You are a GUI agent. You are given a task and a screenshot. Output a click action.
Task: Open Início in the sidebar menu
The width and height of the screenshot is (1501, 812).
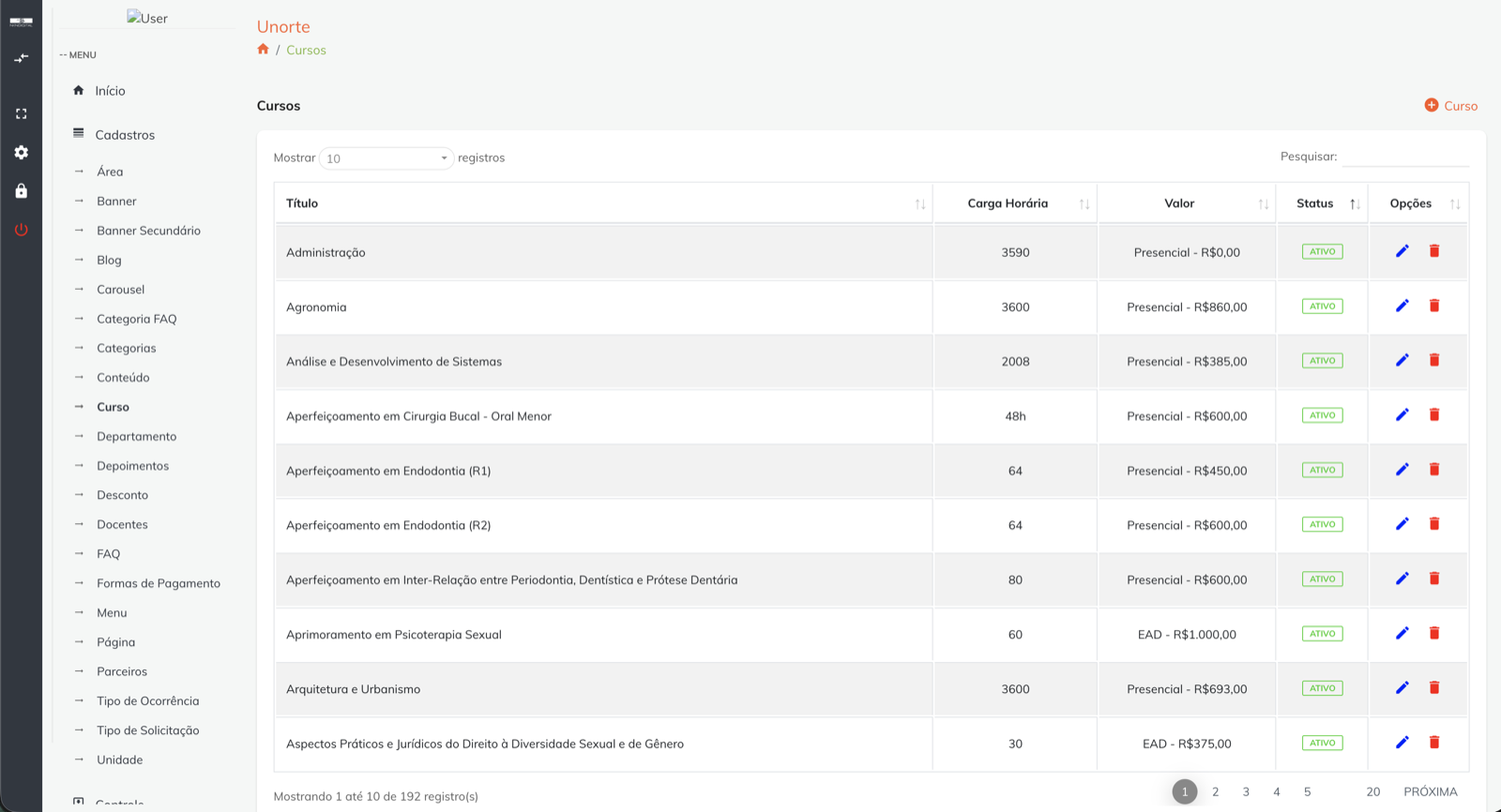click(110, 91)
